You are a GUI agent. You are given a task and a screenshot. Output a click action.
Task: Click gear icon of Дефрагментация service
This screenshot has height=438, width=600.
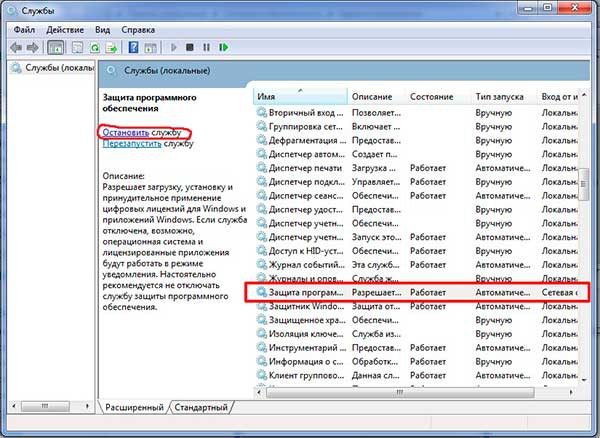coord(261,140)
